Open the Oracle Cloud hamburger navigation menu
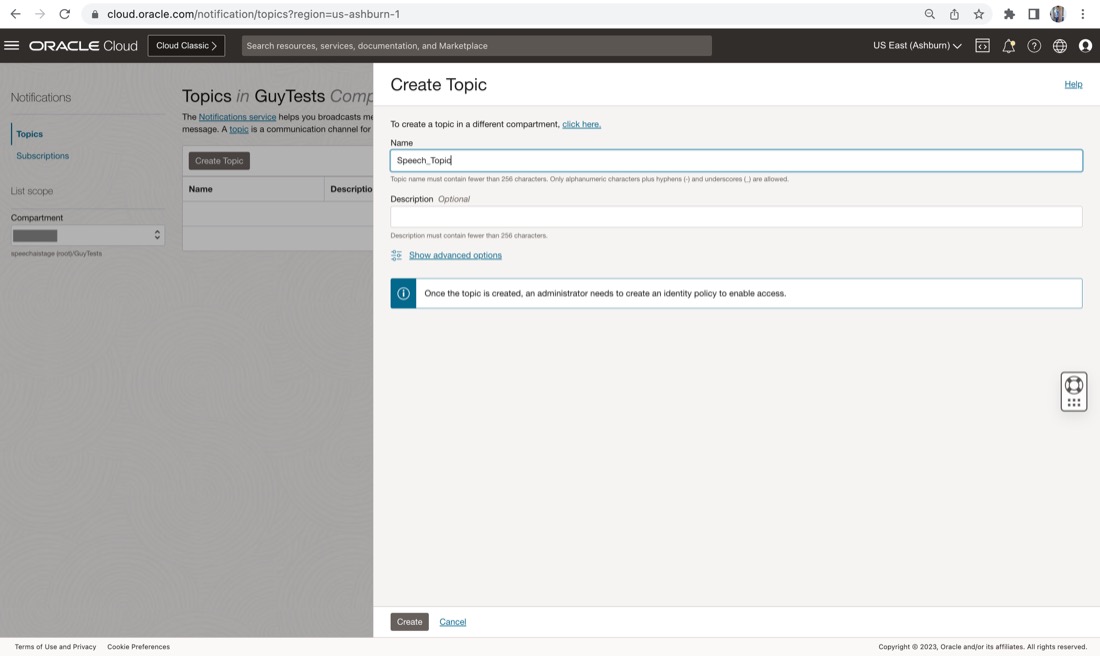Viewport: 1100px width, 660px height. [x=12, y=46]
